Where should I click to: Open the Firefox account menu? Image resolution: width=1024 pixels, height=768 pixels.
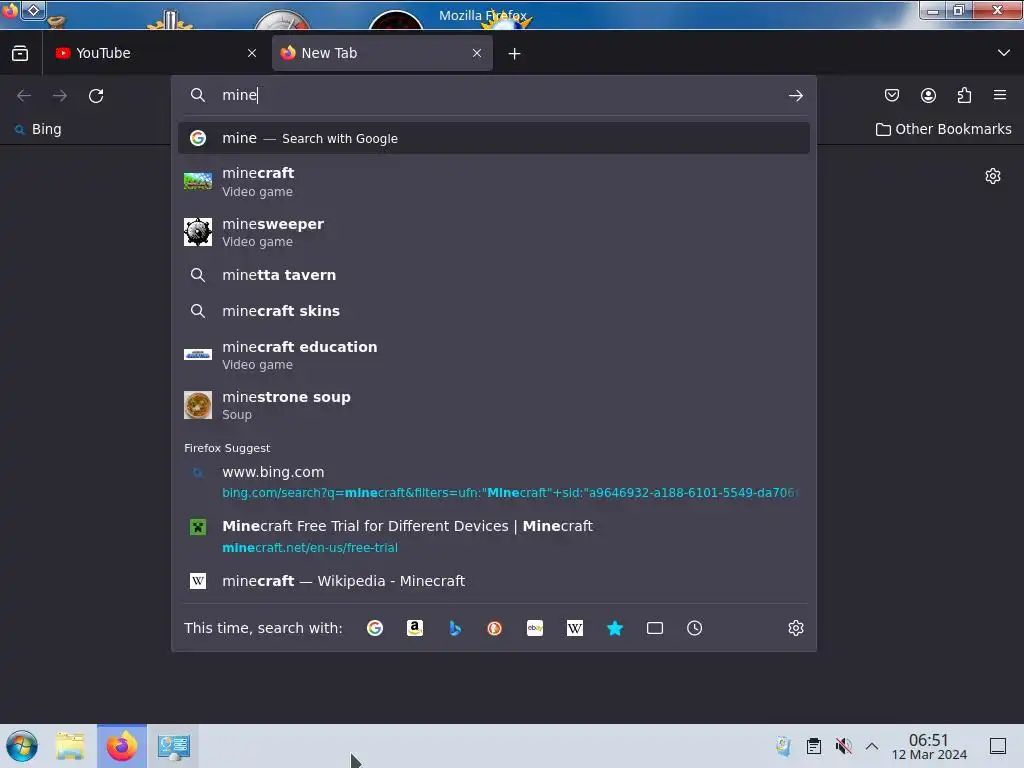coord(928,95)
